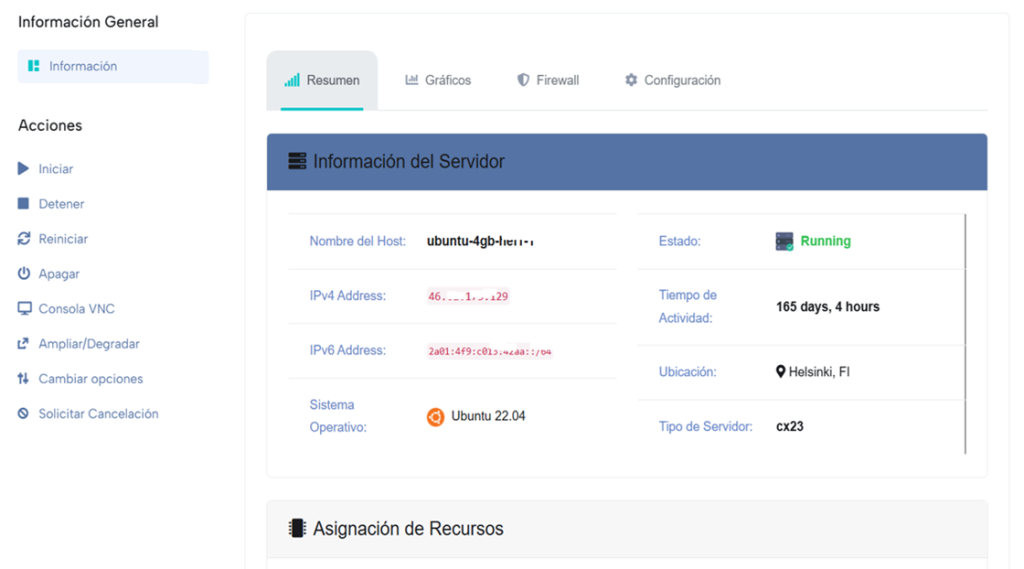Click the Apagar power icon

24,274
